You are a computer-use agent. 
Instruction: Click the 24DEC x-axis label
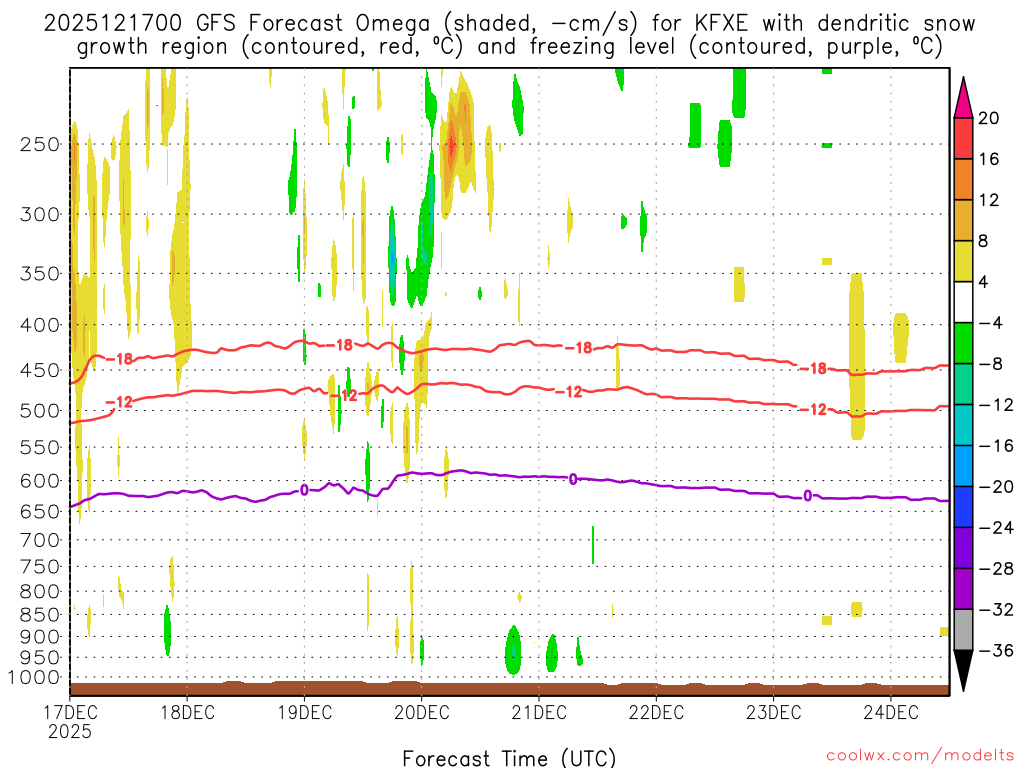[891, 711]
